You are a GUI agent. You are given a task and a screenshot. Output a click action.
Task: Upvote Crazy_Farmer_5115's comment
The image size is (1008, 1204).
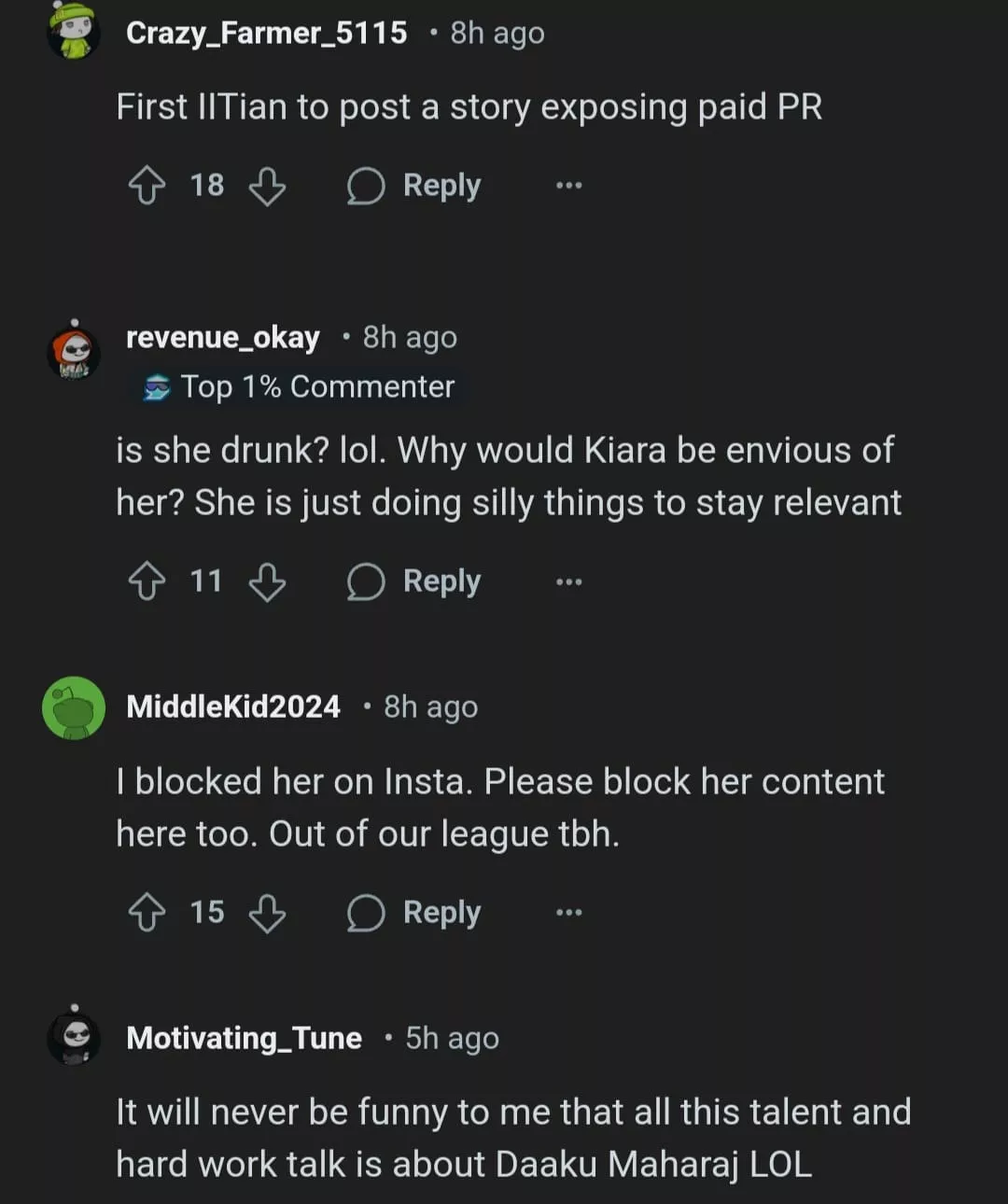coord(147,186)
